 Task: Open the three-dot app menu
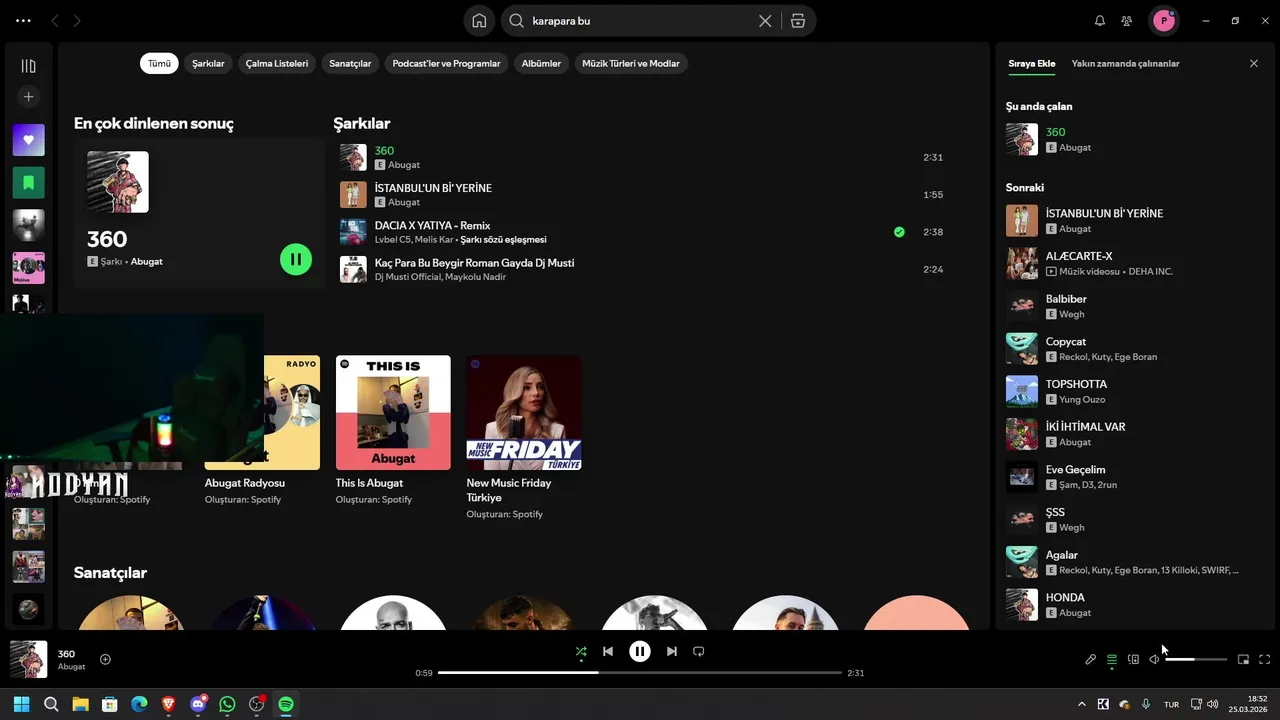pos(23,20)
